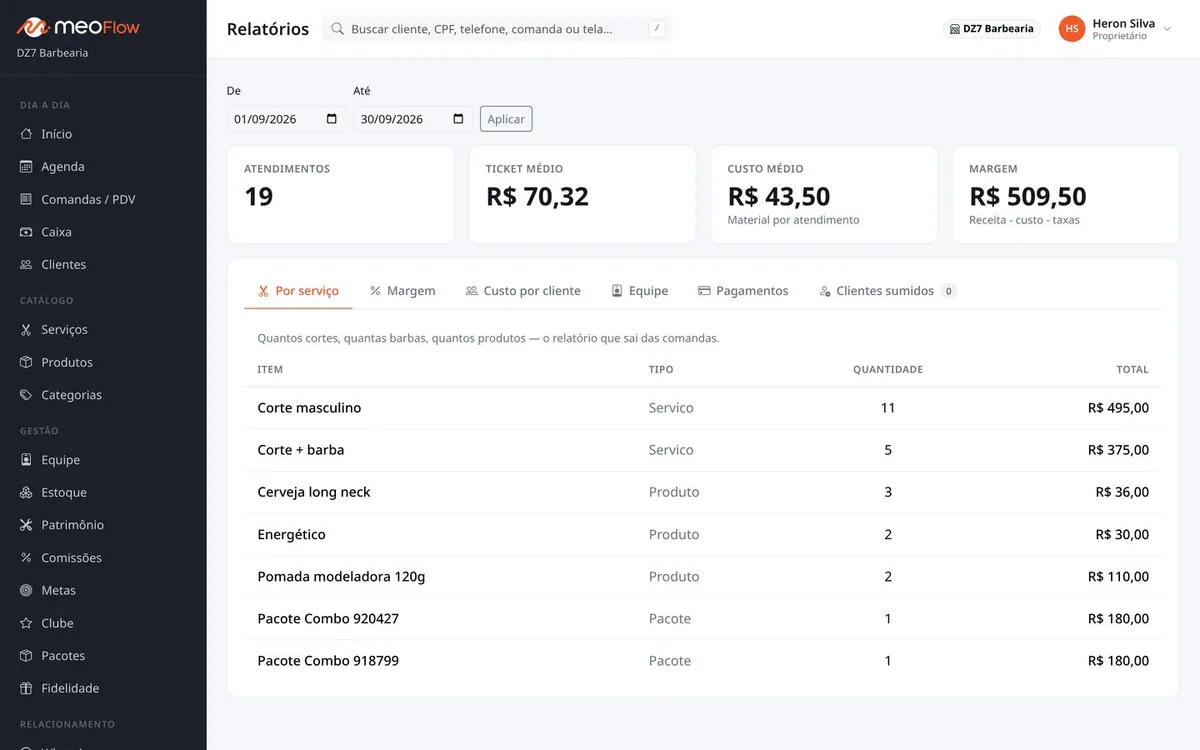Image resolution: width=1200 pixels, height=750 pixels.
Task: Click the Pacotes package icon
Action: pos(26,656)
